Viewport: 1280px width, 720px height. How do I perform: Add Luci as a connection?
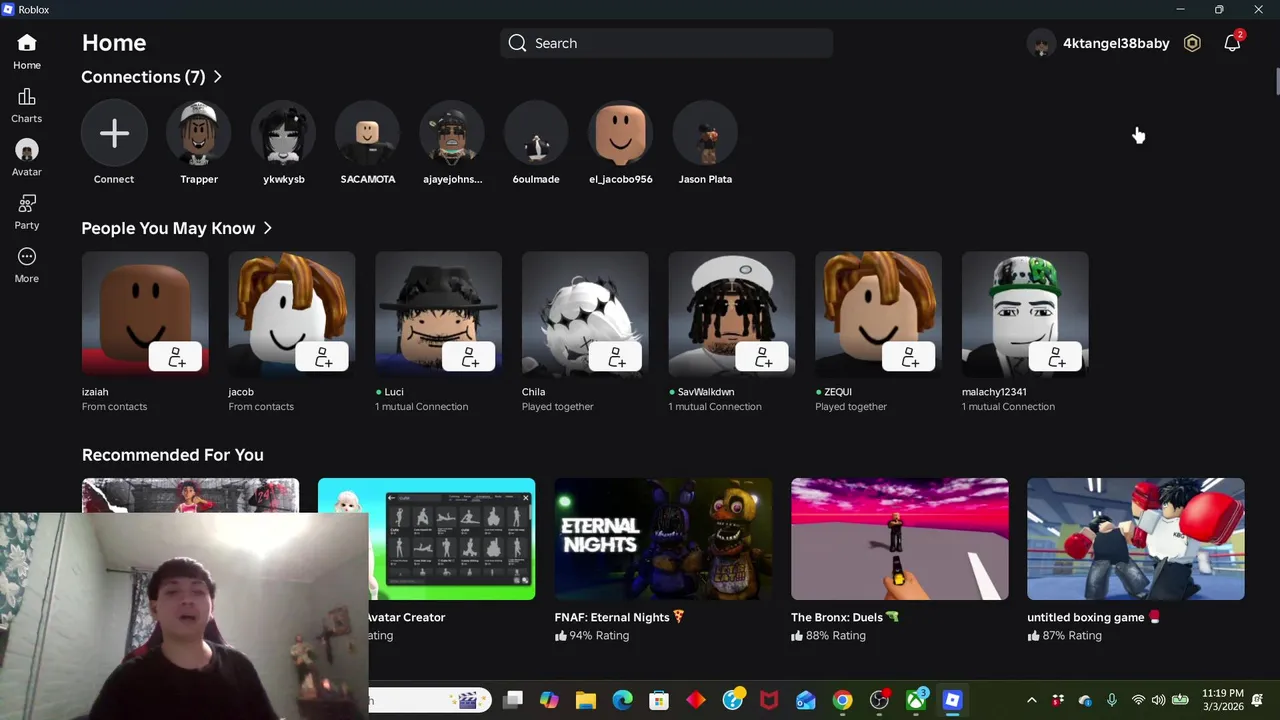tap(470, 357)
